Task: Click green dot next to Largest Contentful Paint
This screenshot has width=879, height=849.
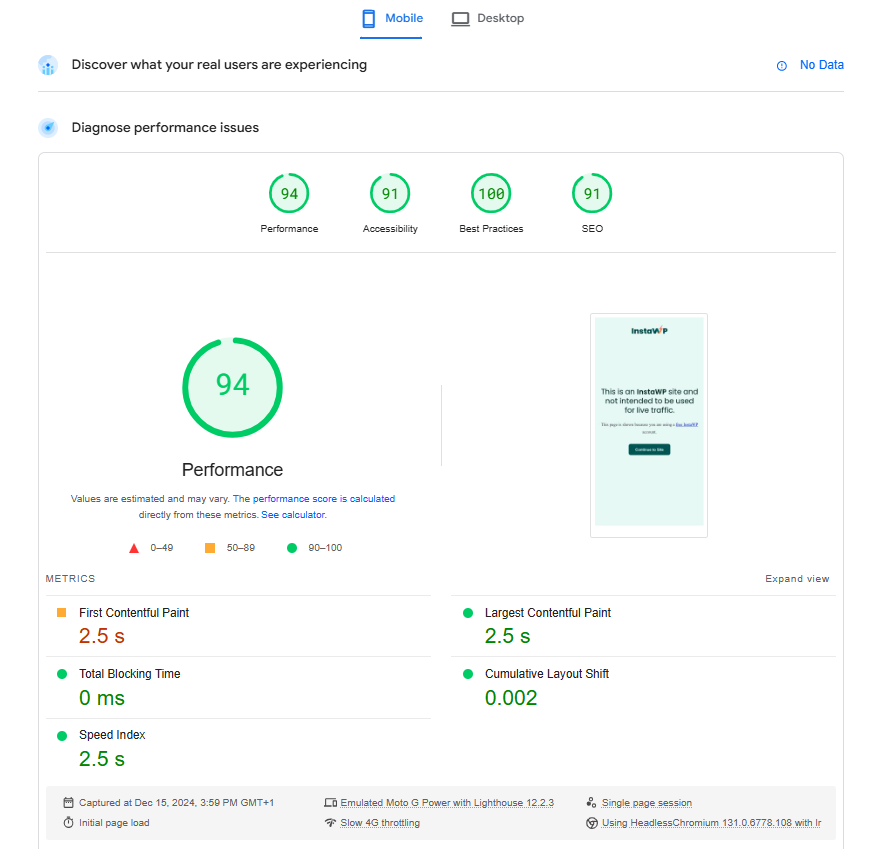Action: (x=468, y=613)
